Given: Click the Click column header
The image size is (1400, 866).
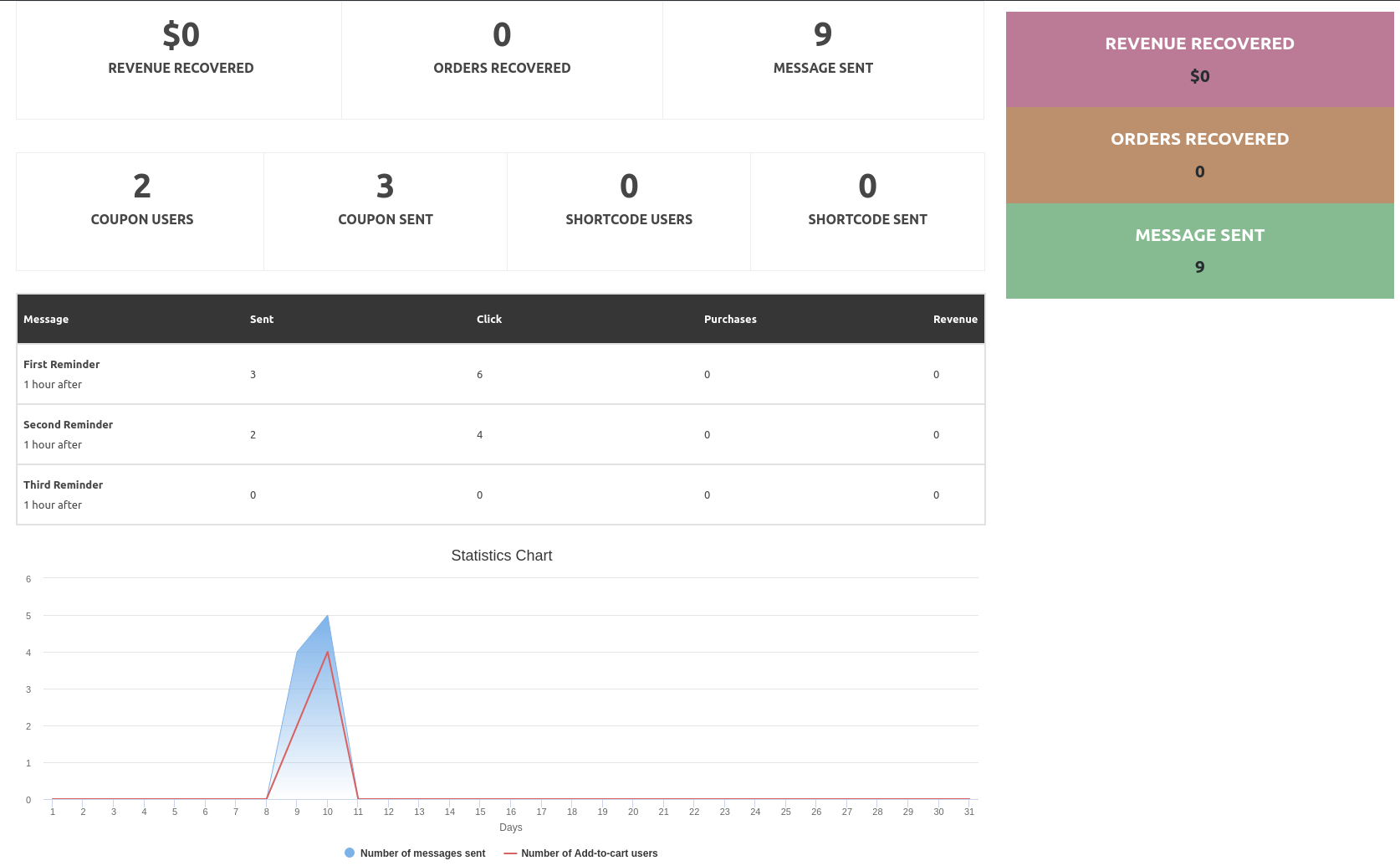Looking at the screenshot, I should 489,320.
